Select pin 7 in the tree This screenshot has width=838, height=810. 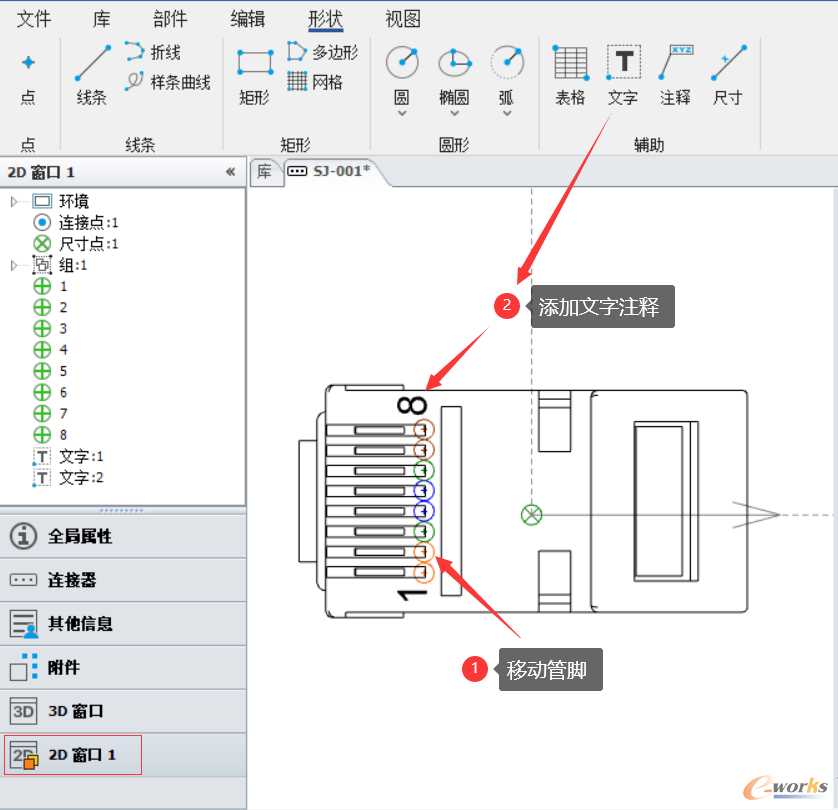point(51,414)
